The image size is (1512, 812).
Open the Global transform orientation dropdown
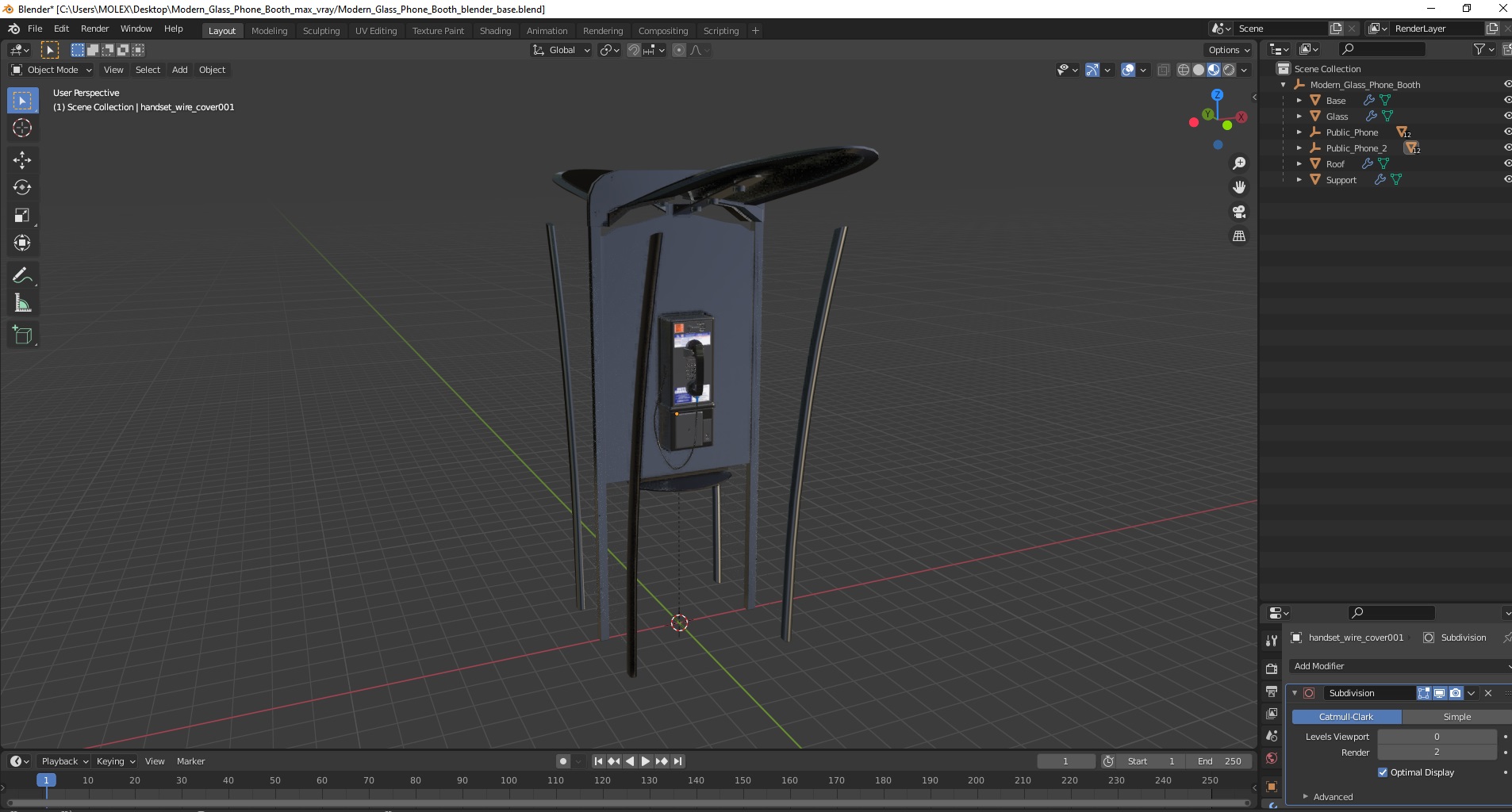click(561, 50)
